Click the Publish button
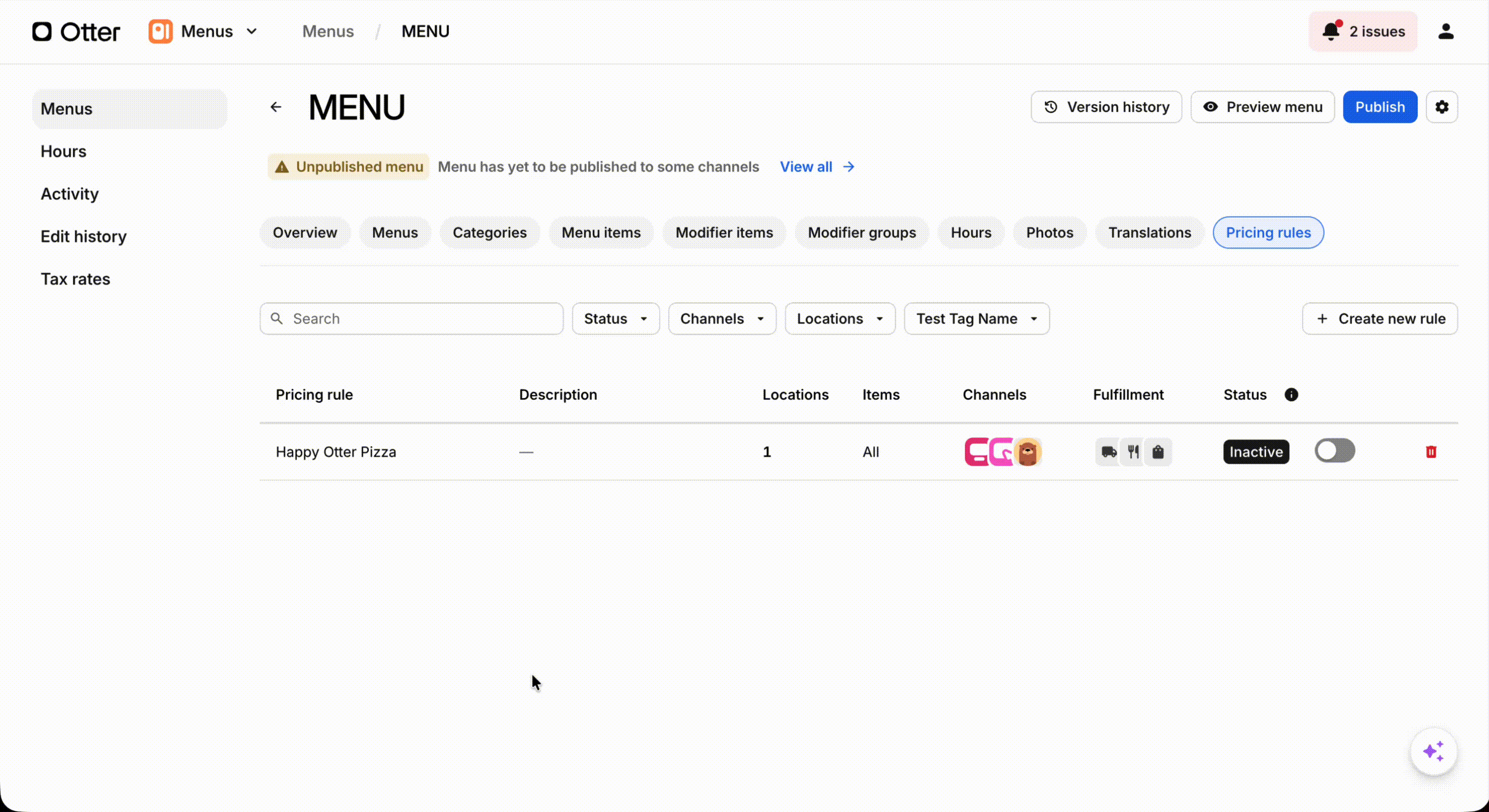The image size is (1489, 812). click(1380, 107)
